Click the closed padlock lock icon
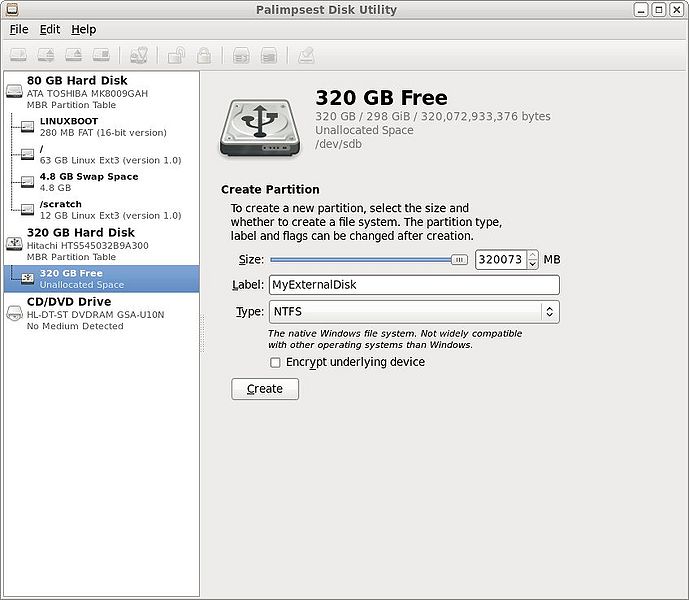The width and height of the screenshot is (689, 600). coord(204,55)
